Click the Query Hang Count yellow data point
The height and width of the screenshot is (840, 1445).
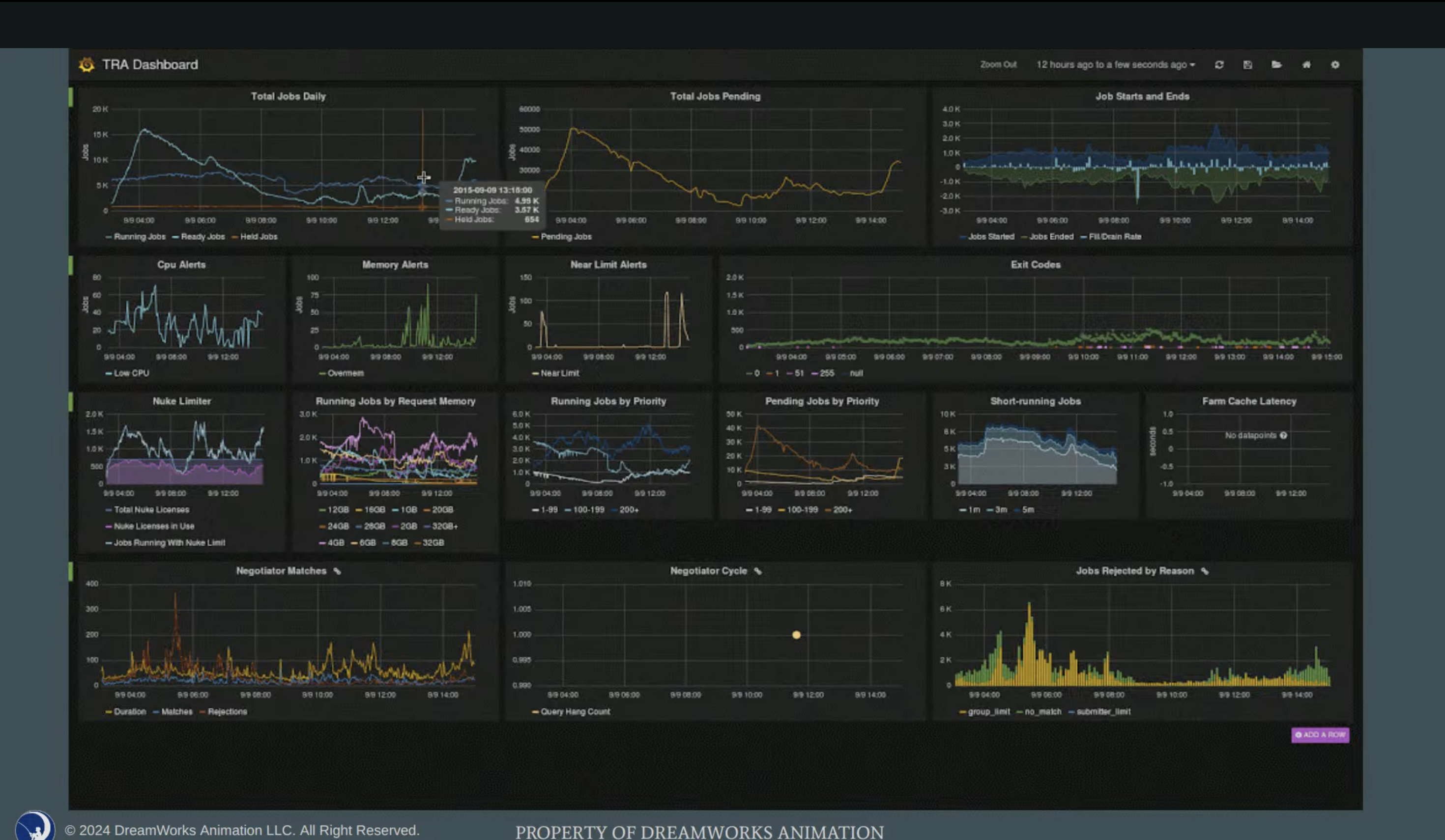[796, 635]
